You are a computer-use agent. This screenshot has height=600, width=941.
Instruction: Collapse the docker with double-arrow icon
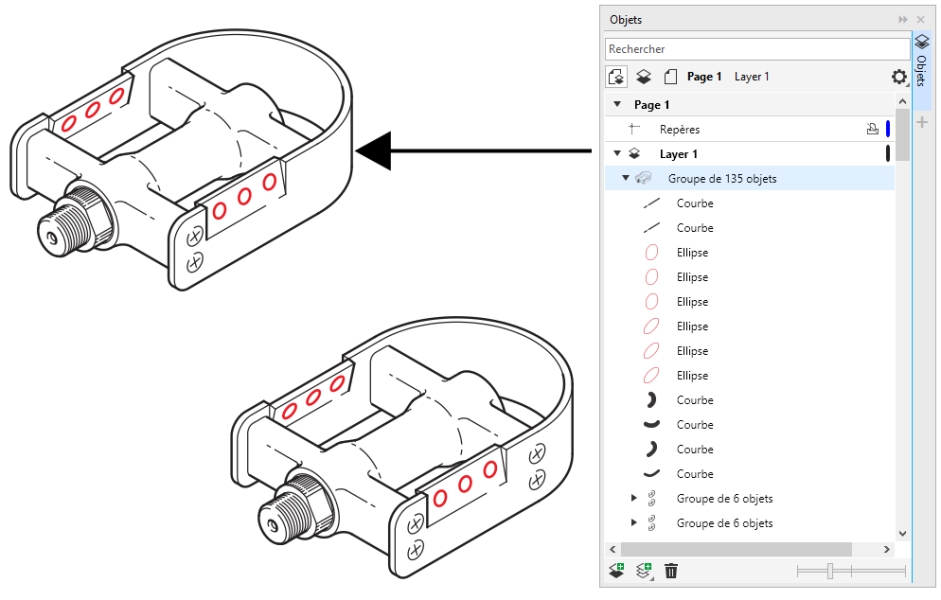(904, 19)
